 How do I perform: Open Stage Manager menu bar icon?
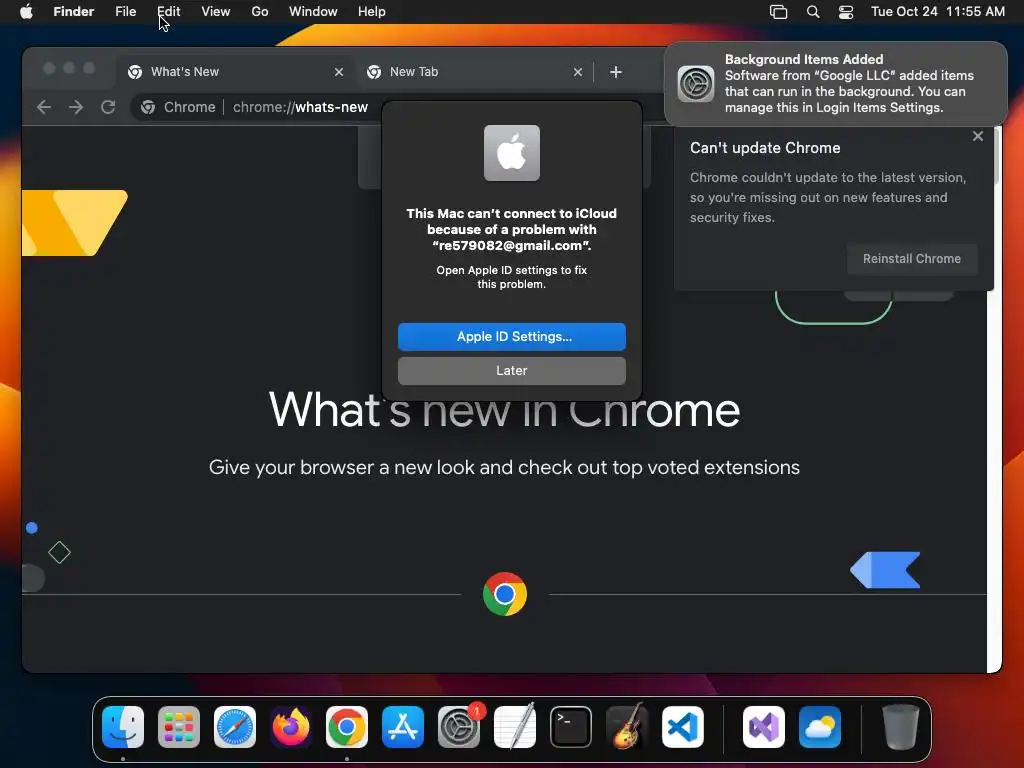[778, 12]
